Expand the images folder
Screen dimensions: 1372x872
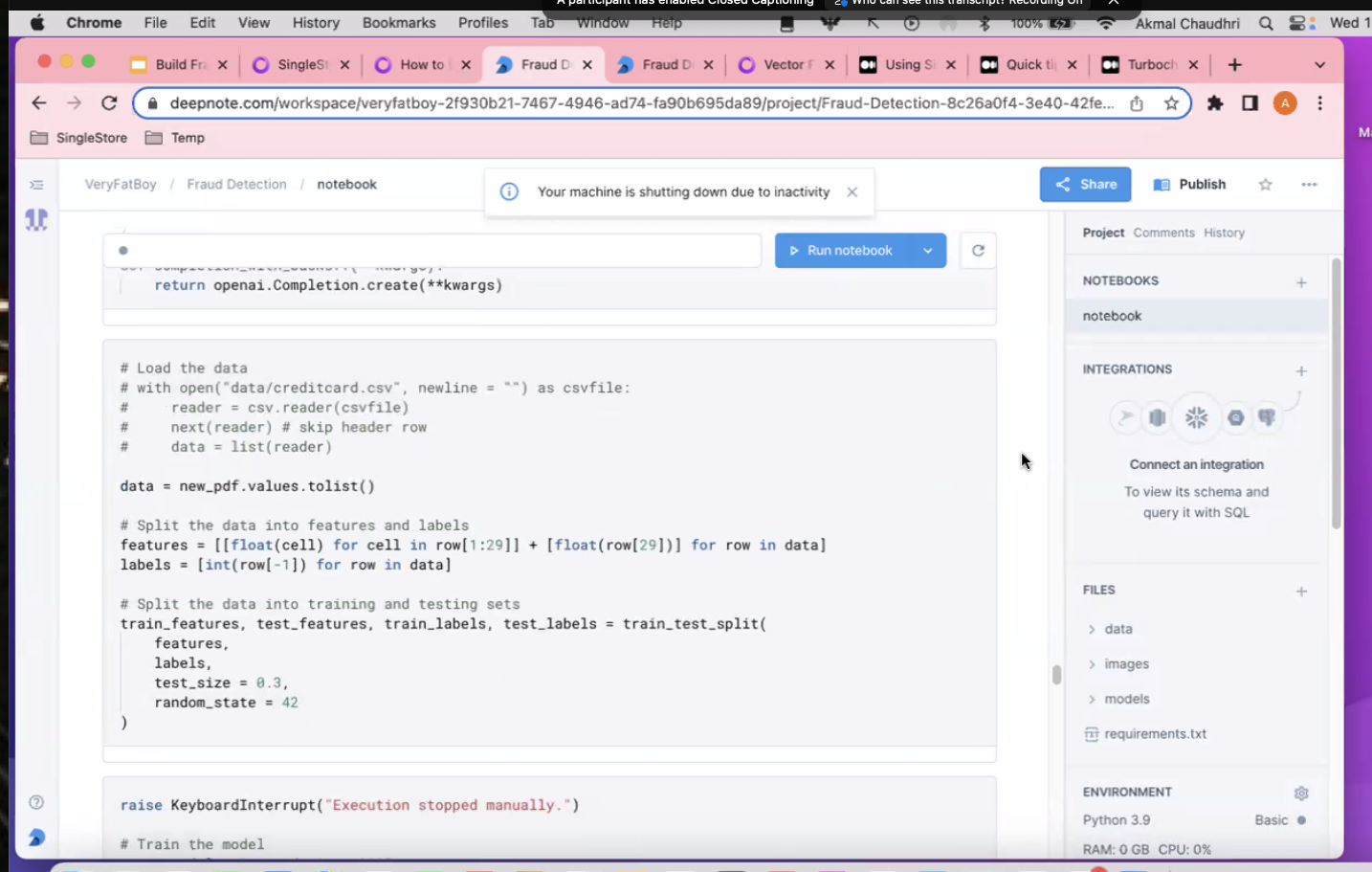1126,664
